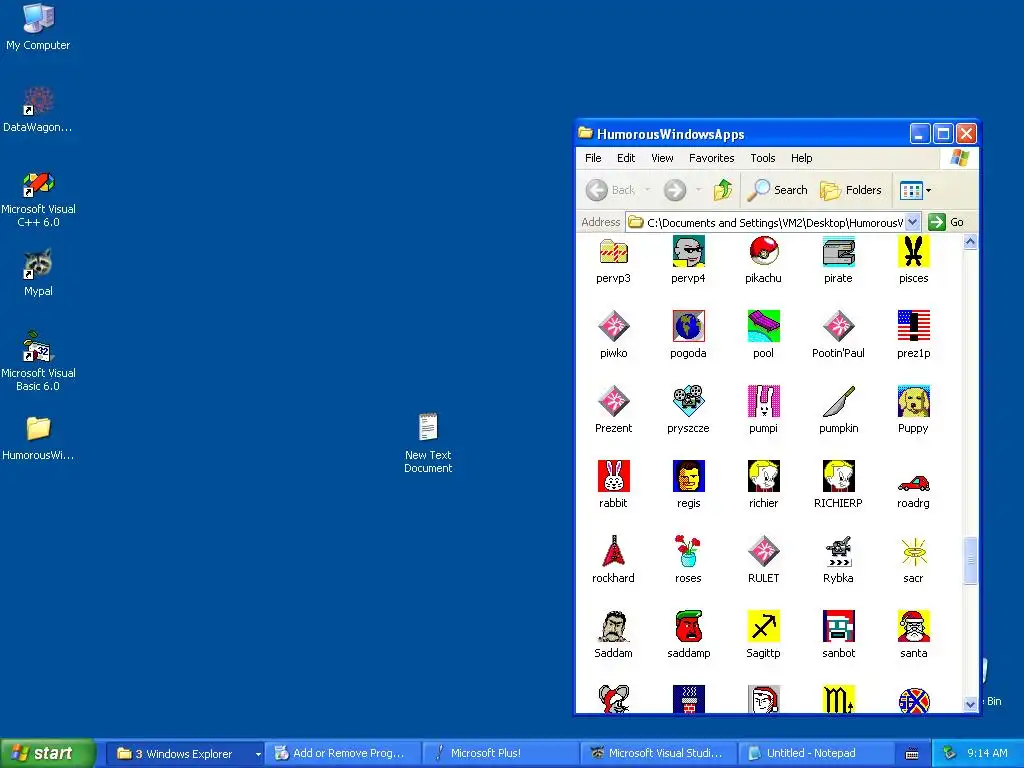Select the pervp4 sunglasses icon
Screen dimensions: 1024x768
coord(688,252)
